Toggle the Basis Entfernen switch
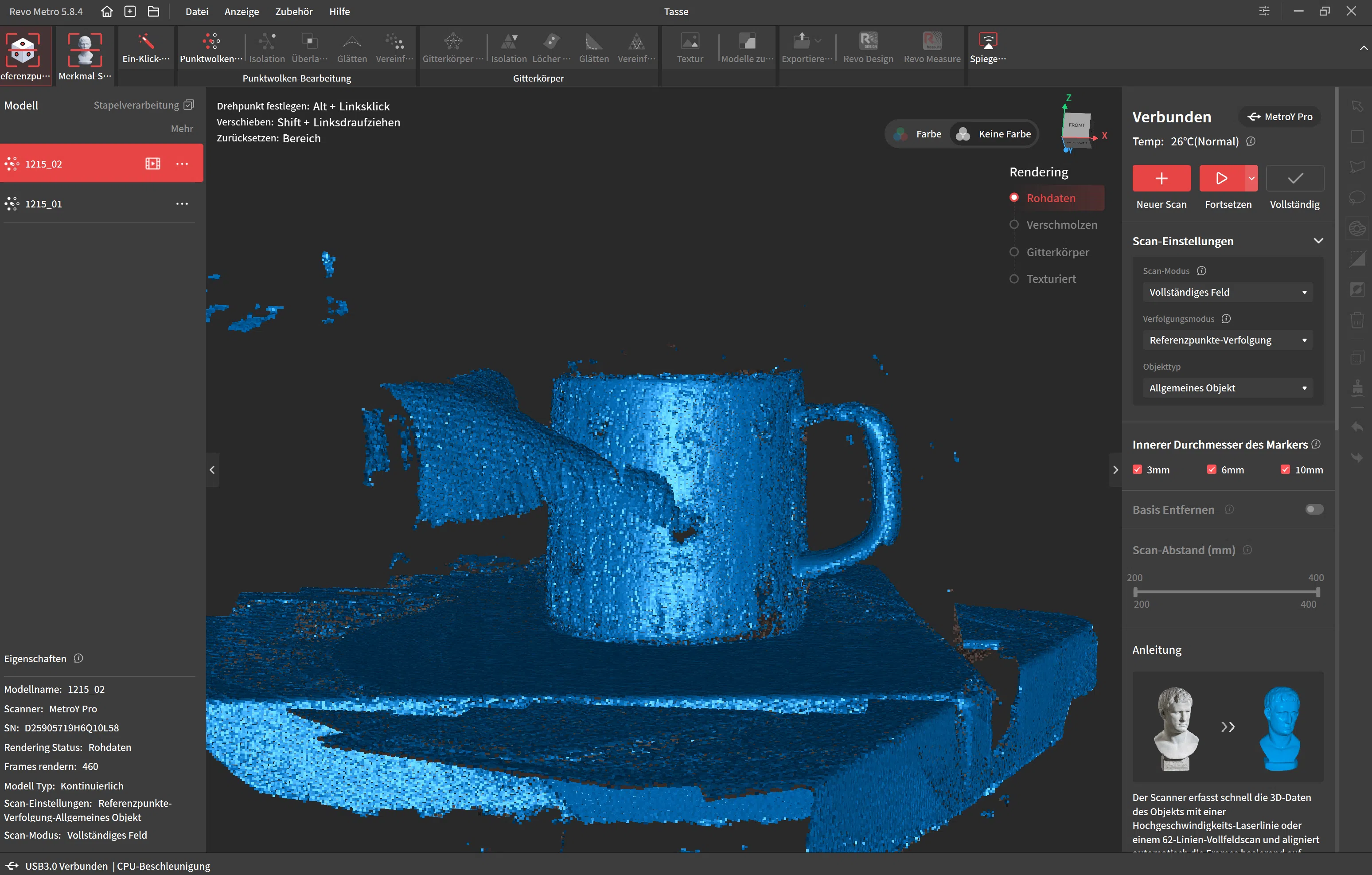This screenshot has width=1372, height=875. point(1314,509)
